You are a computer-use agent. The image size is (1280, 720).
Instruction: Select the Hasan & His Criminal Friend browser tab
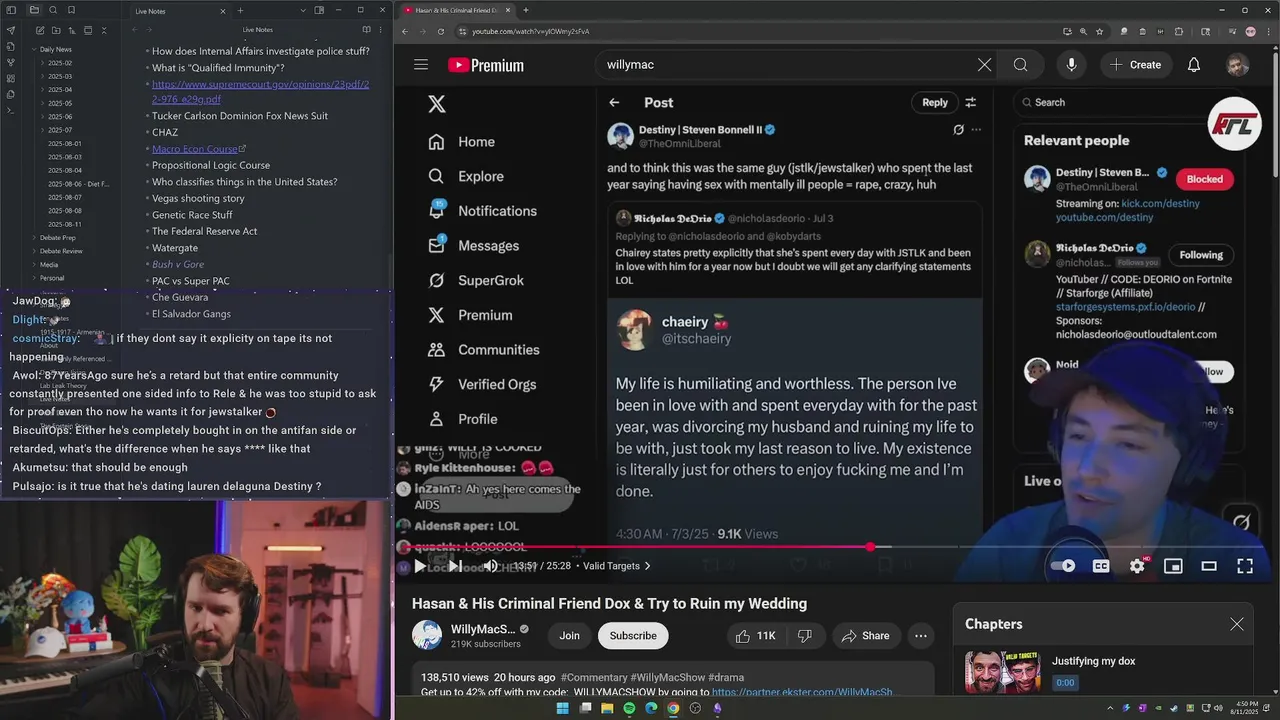coord(456,10)
